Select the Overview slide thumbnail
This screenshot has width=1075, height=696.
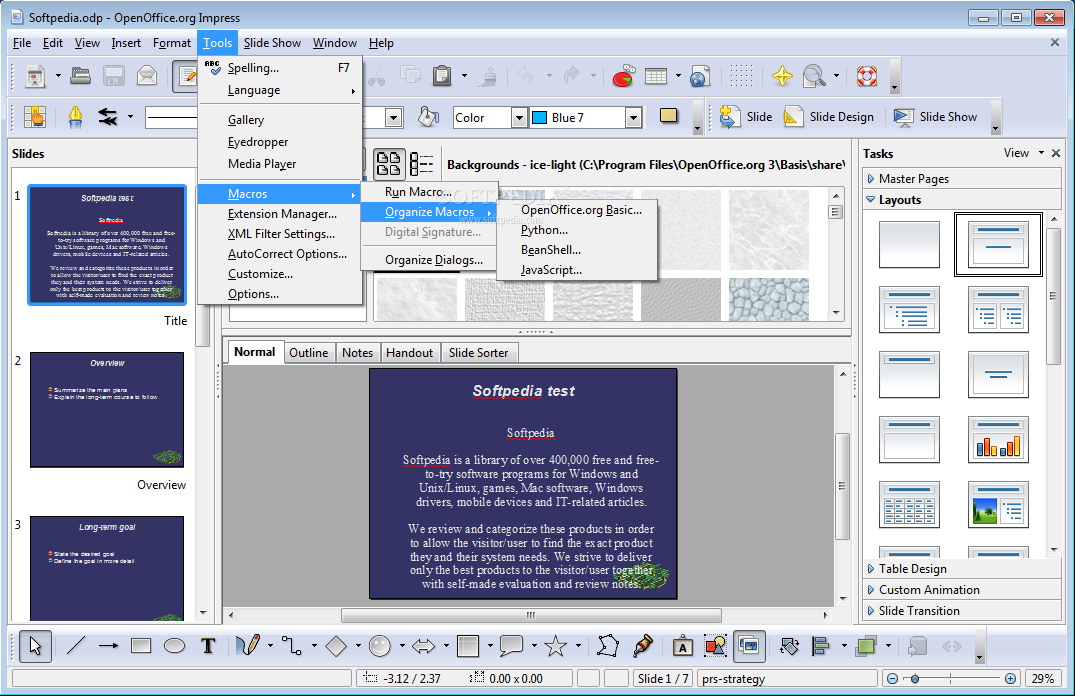tap(107, 409)
